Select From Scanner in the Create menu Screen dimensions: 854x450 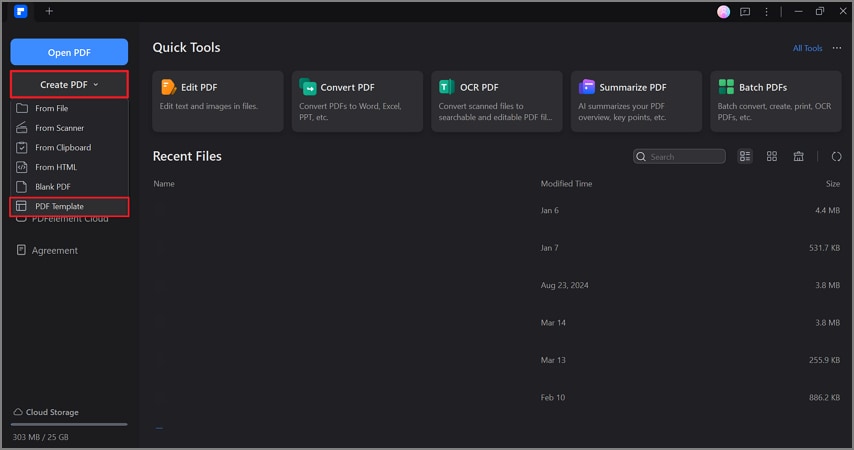(59, 128)
